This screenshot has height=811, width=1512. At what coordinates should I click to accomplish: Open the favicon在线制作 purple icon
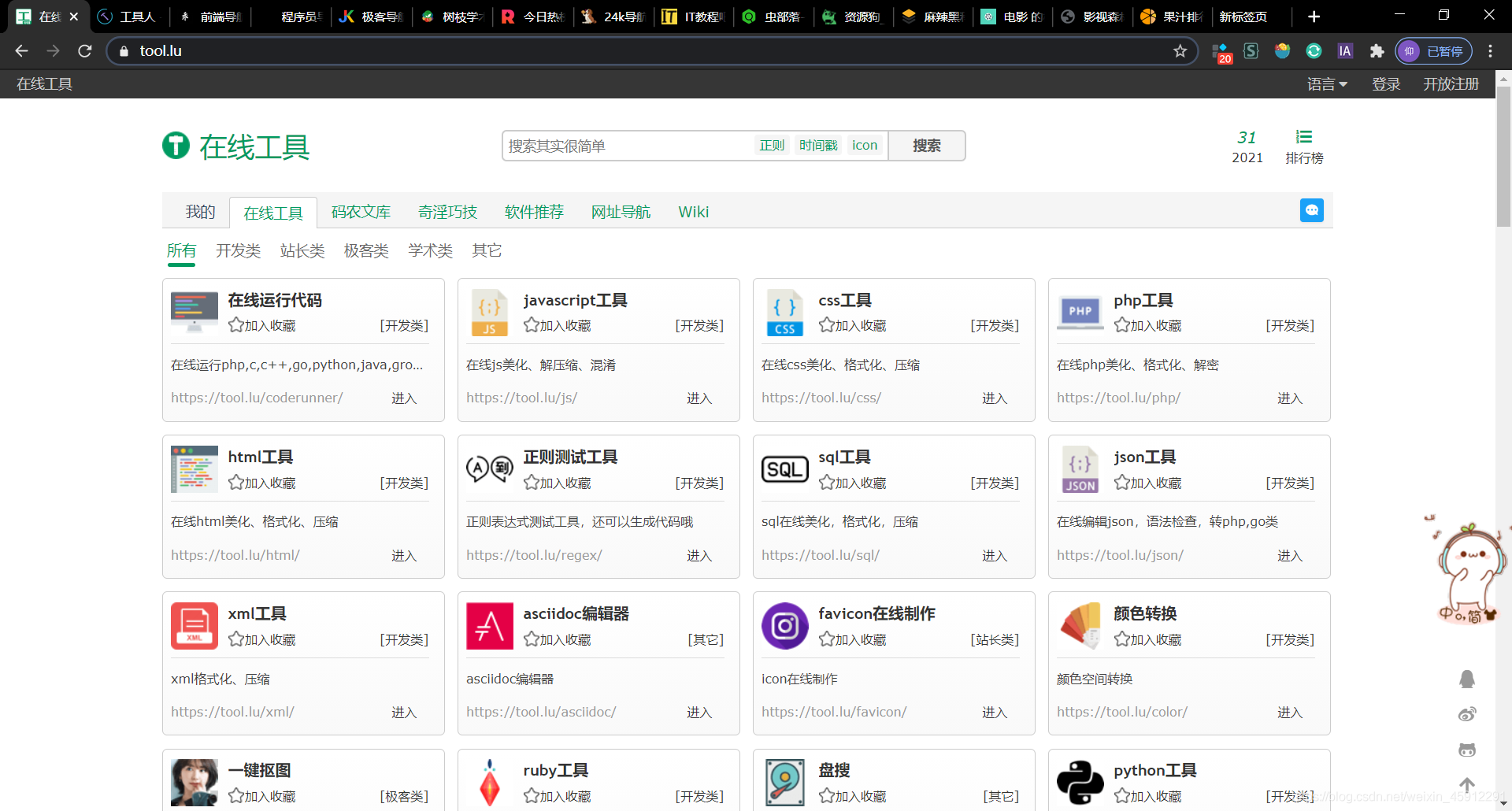(x=785, y=626)
